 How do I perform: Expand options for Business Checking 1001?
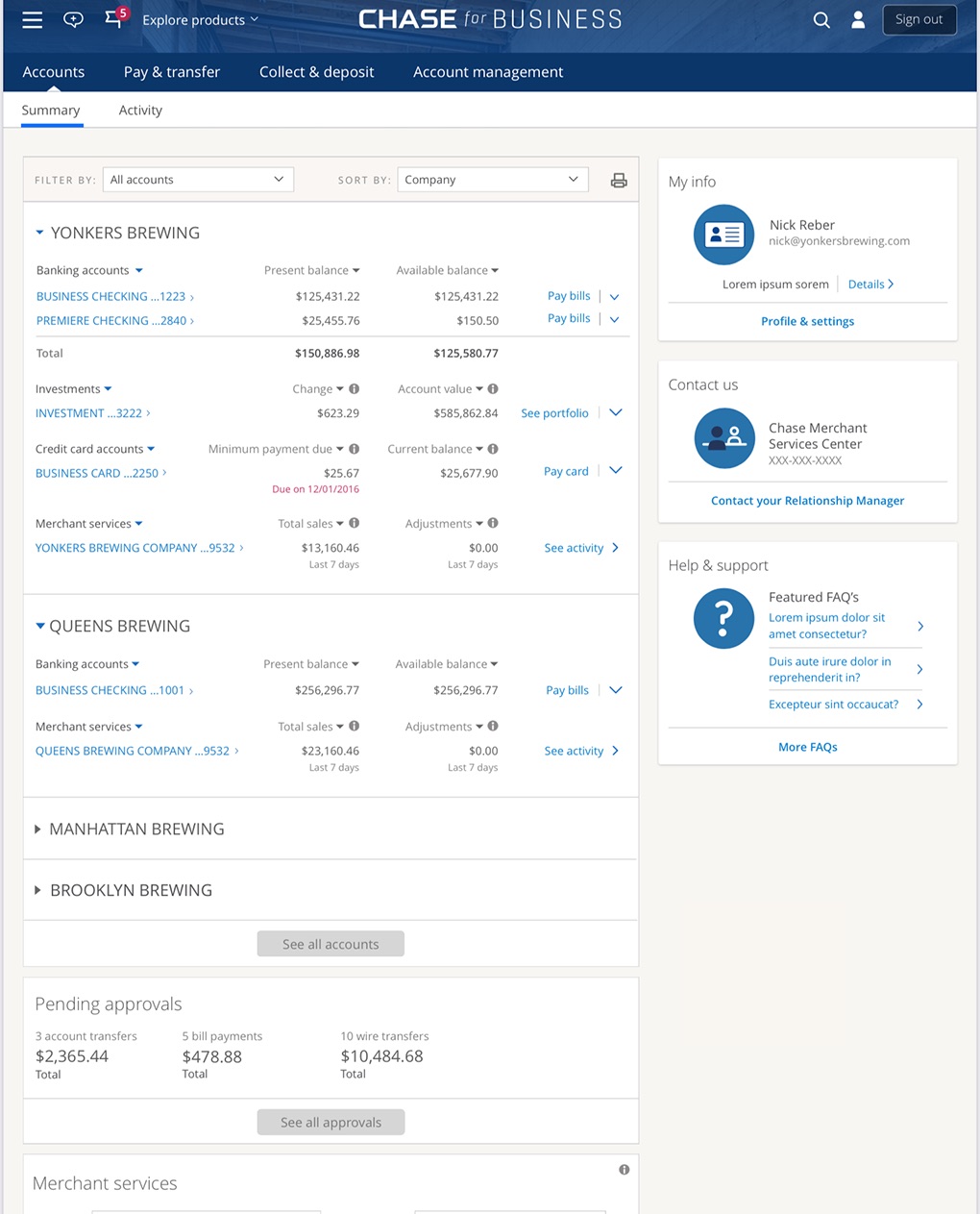(x=616, y=689)
